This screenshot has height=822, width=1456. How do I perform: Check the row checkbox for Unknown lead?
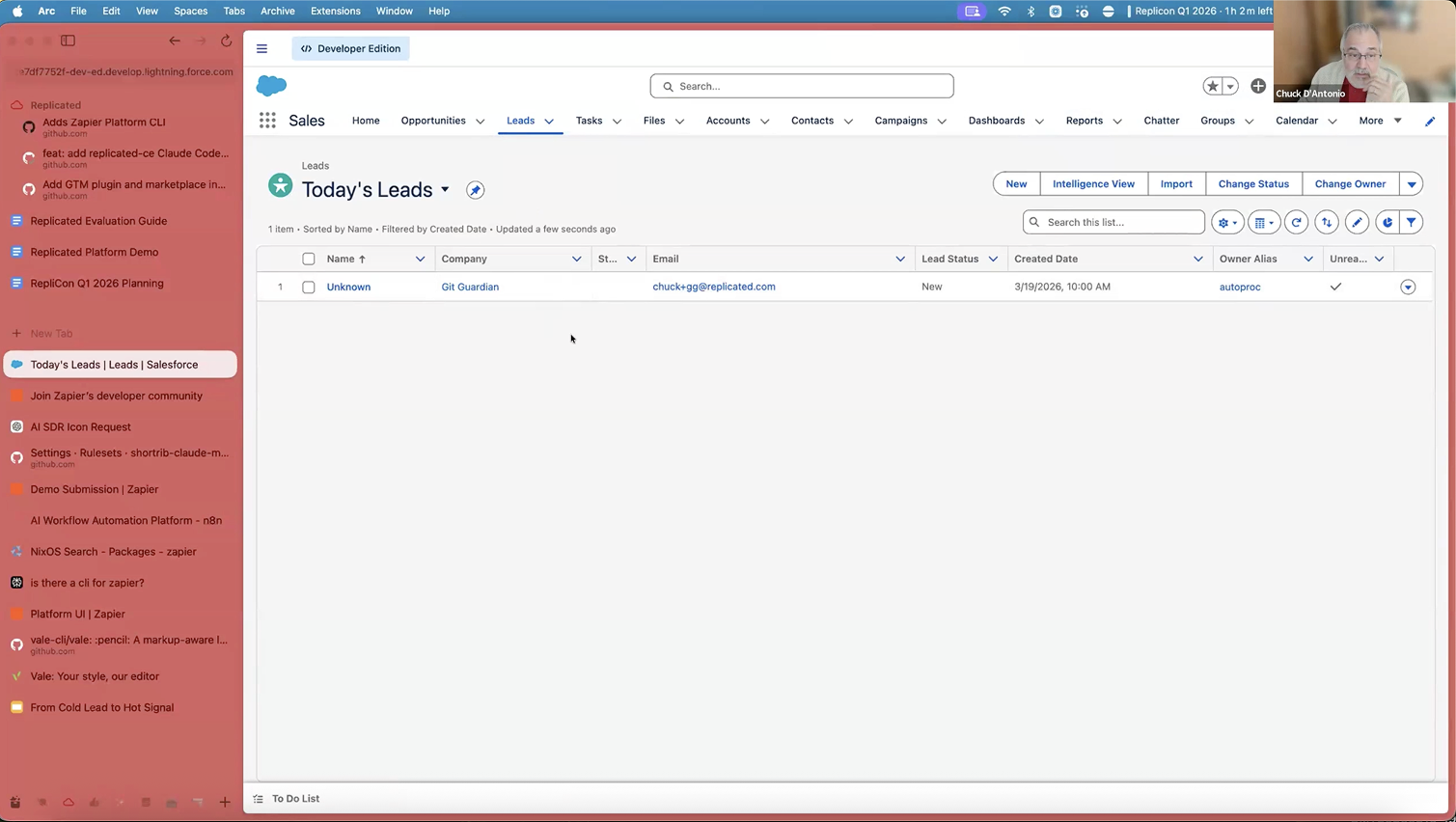coord(309,288)
